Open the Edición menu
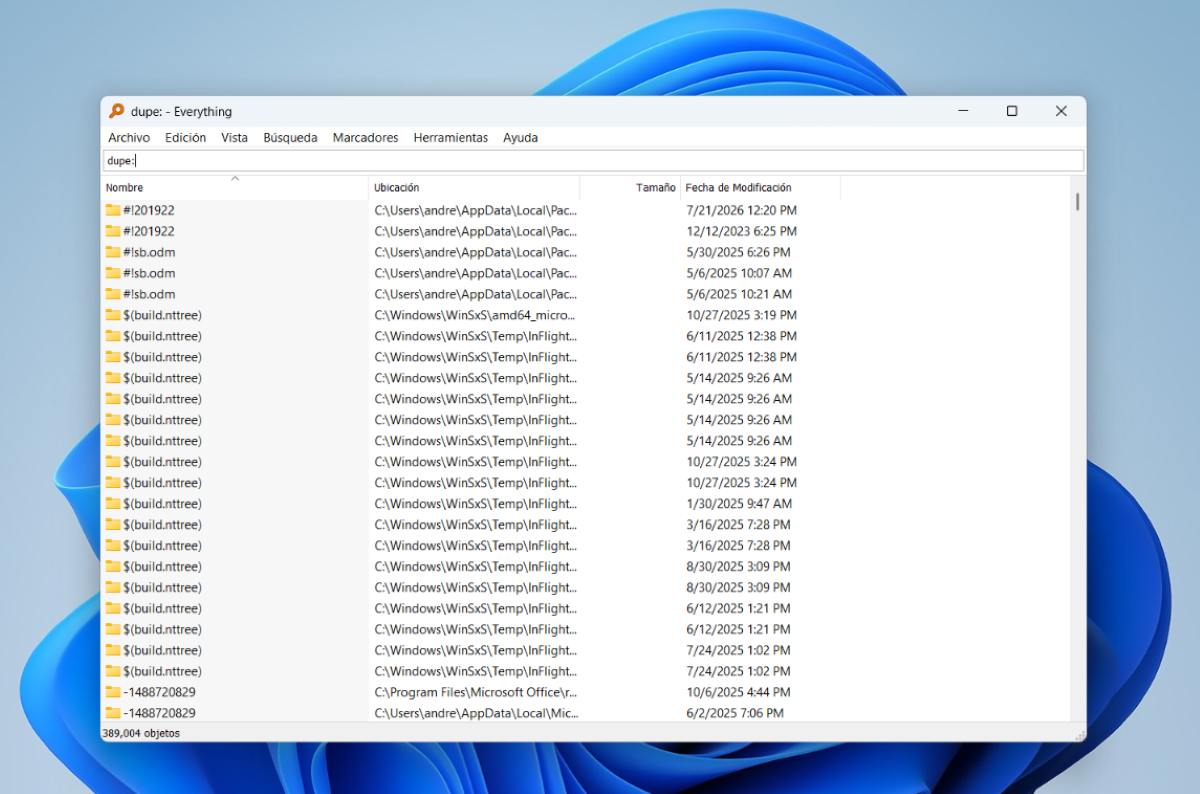 click(x=185, y=138)
